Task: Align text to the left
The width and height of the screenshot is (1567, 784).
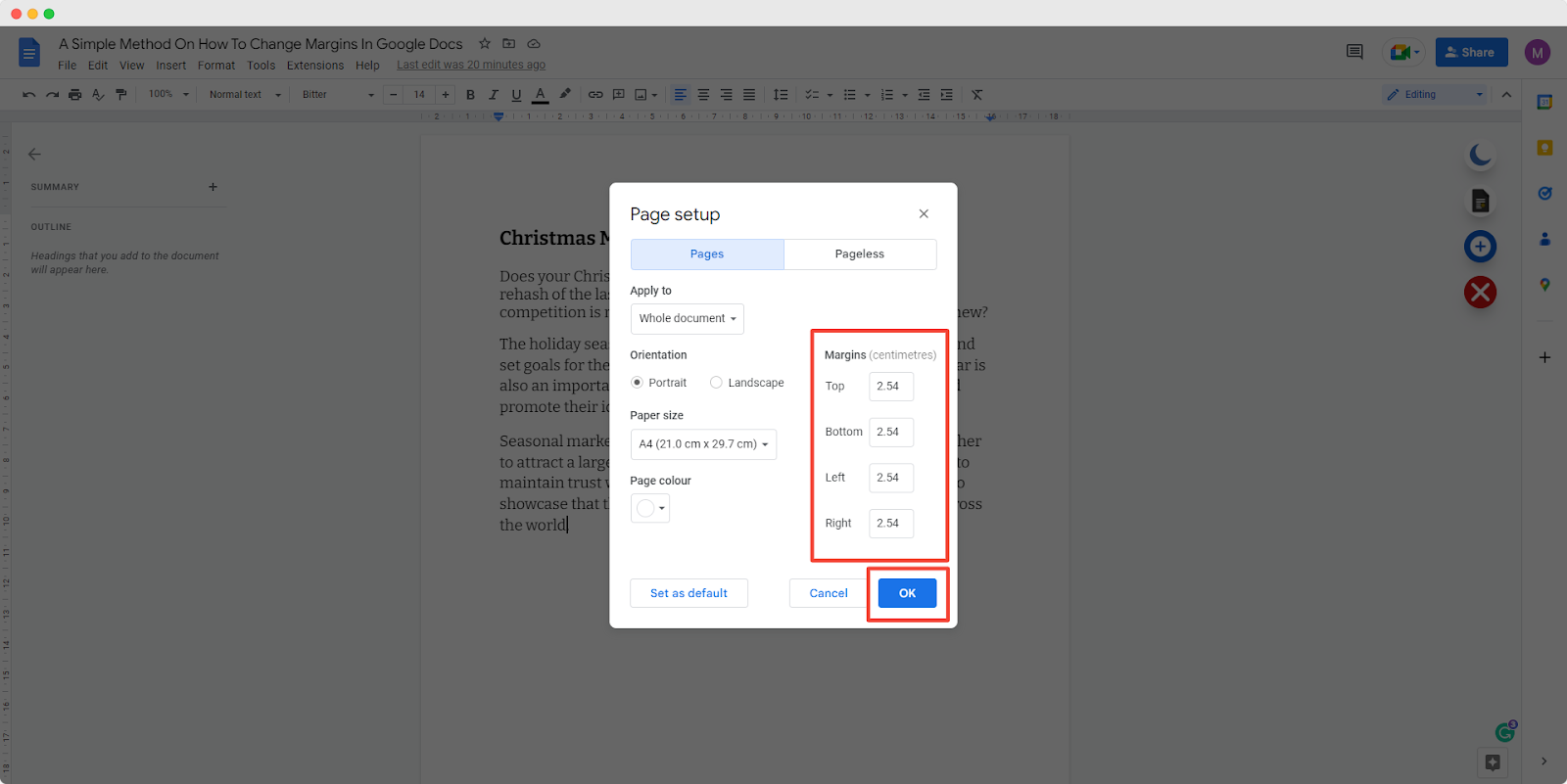Action: tap(681, 95)
